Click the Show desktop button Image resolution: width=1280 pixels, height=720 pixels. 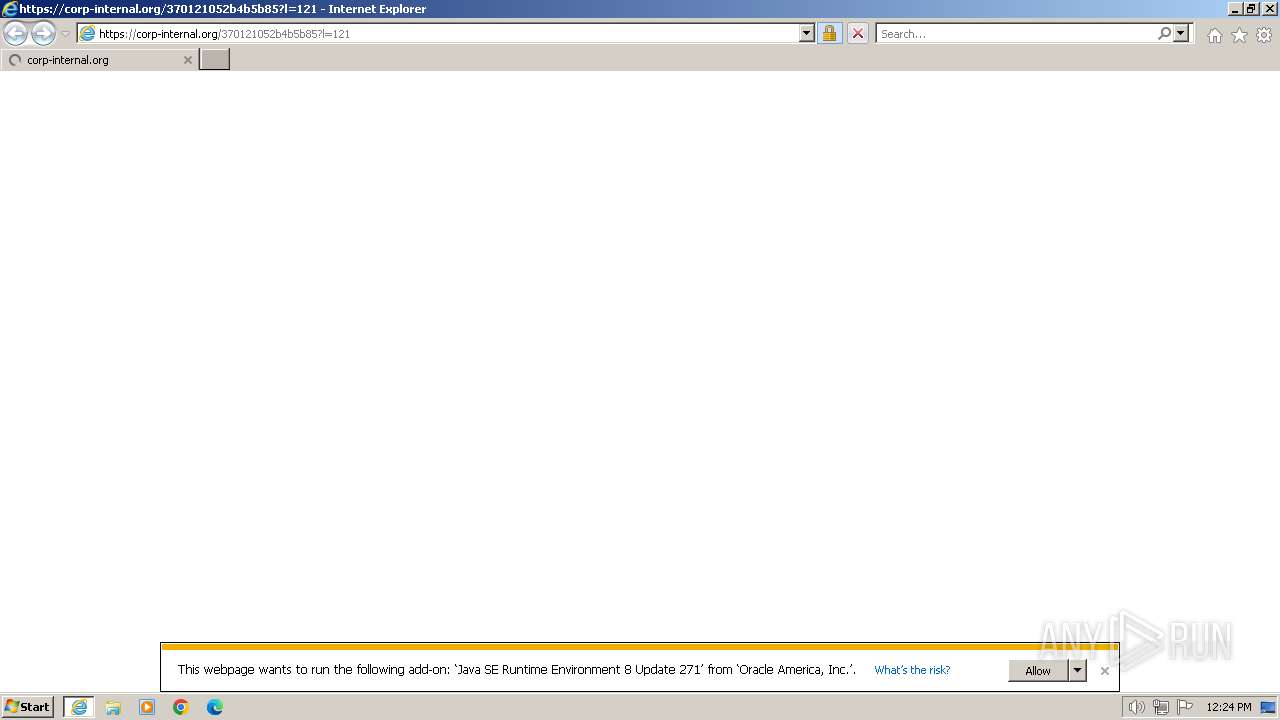point(1268,707)
